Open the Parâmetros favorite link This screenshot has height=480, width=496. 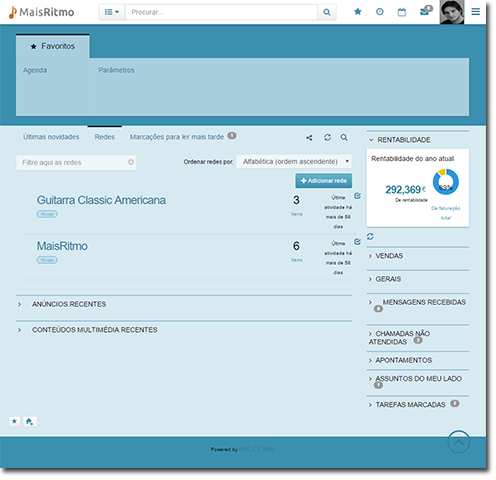(x=116, y=70)
